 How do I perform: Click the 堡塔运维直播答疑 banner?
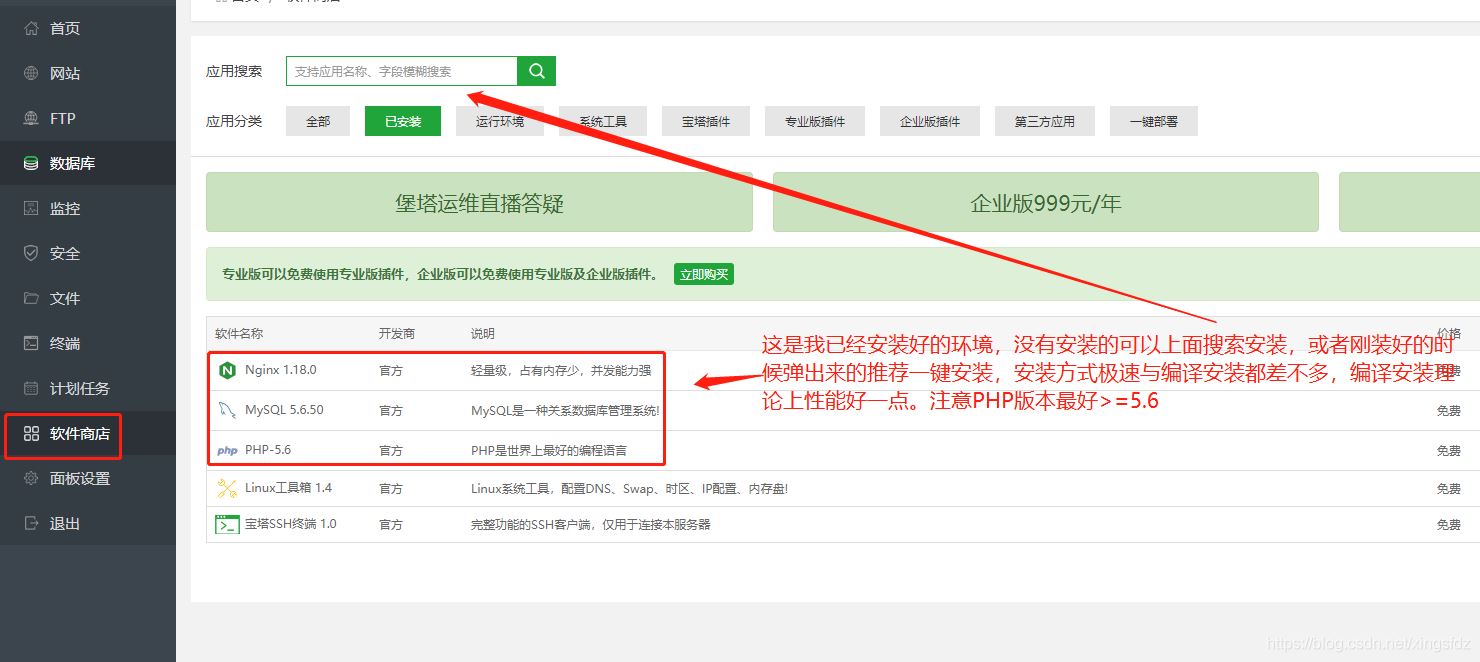click(479, 203)
